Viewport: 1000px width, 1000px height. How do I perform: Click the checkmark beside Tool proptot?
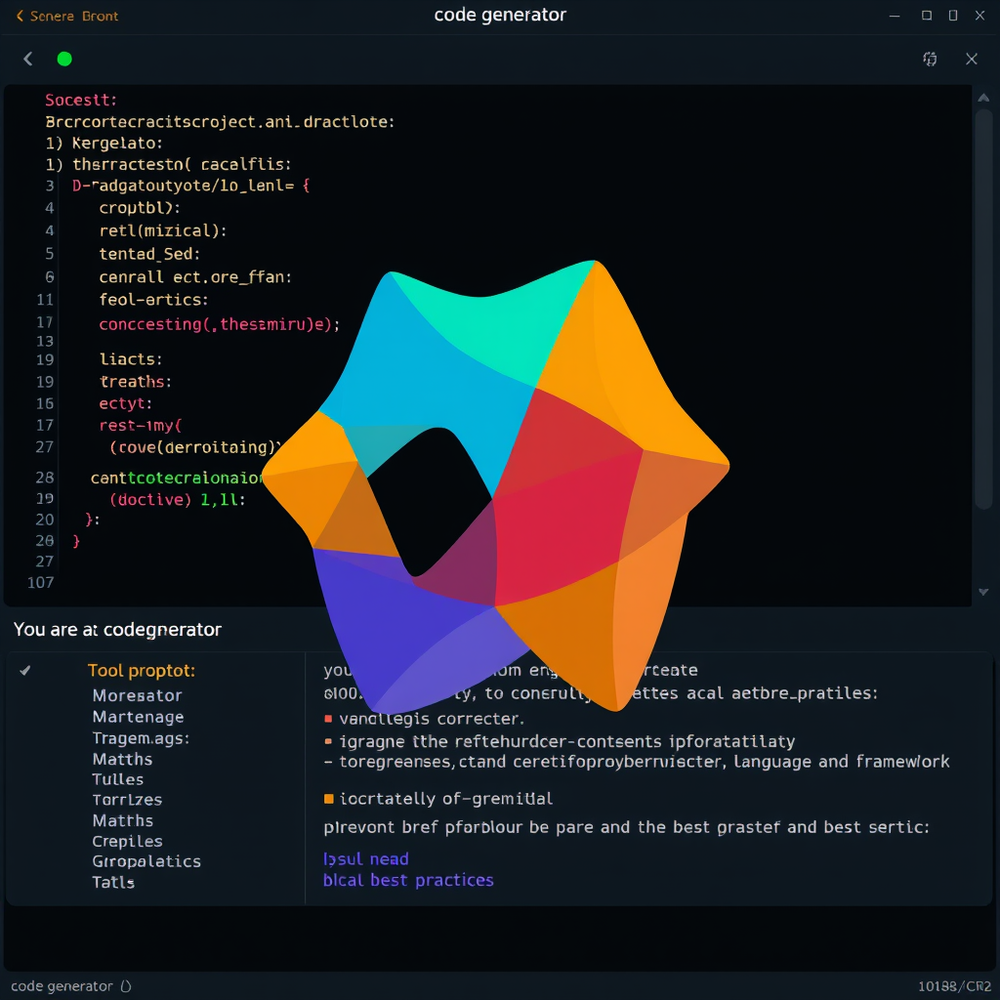pyautogui.click(x=25, y=670)
